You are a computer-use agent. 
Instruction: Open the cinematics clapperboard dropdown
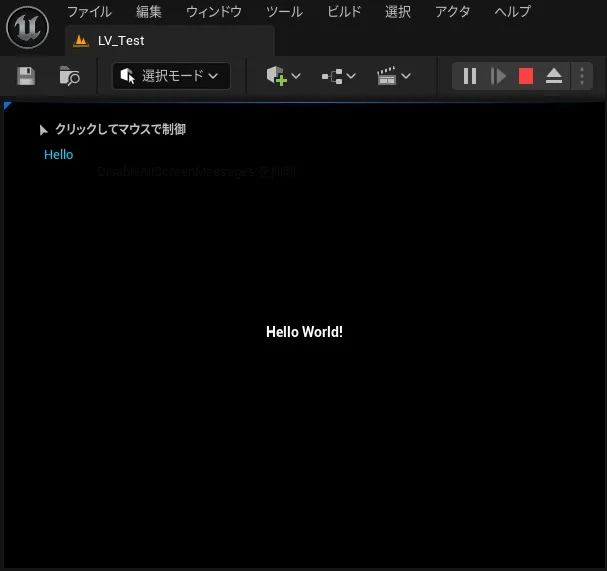tap(393, 76)
